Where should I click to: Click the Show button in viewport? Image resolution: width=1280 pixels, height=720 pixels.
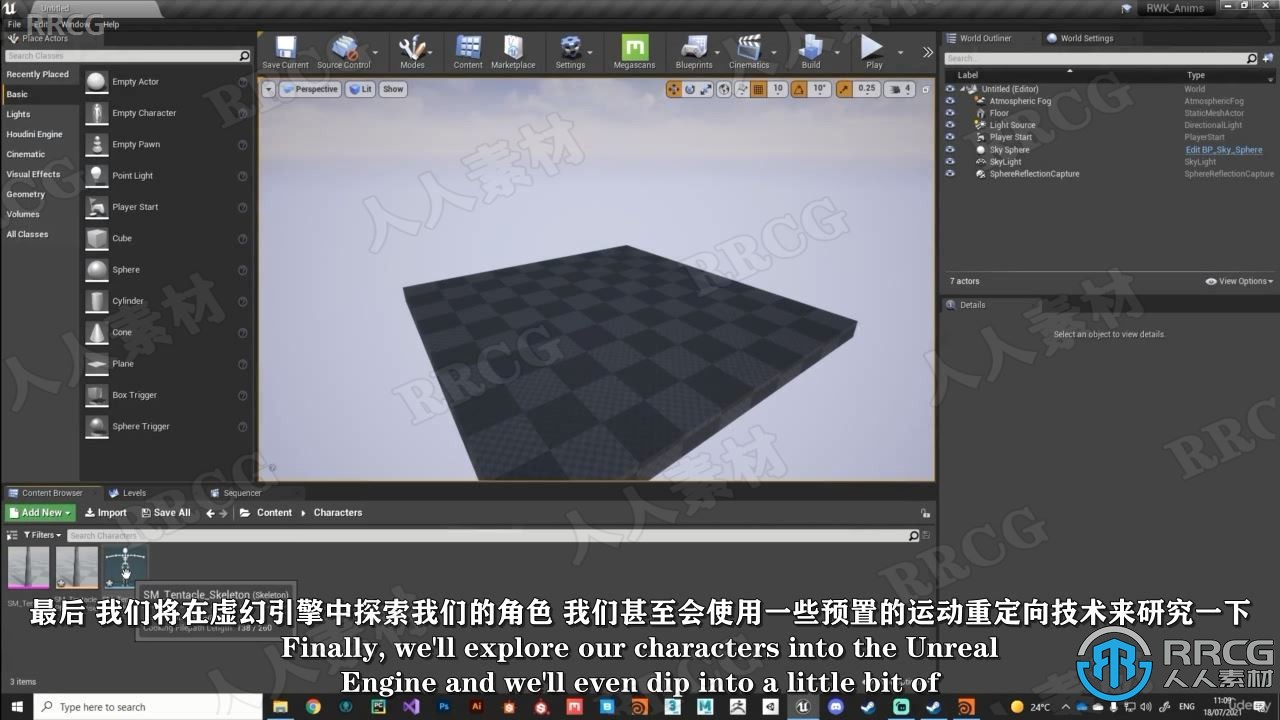tap(393, 89)
